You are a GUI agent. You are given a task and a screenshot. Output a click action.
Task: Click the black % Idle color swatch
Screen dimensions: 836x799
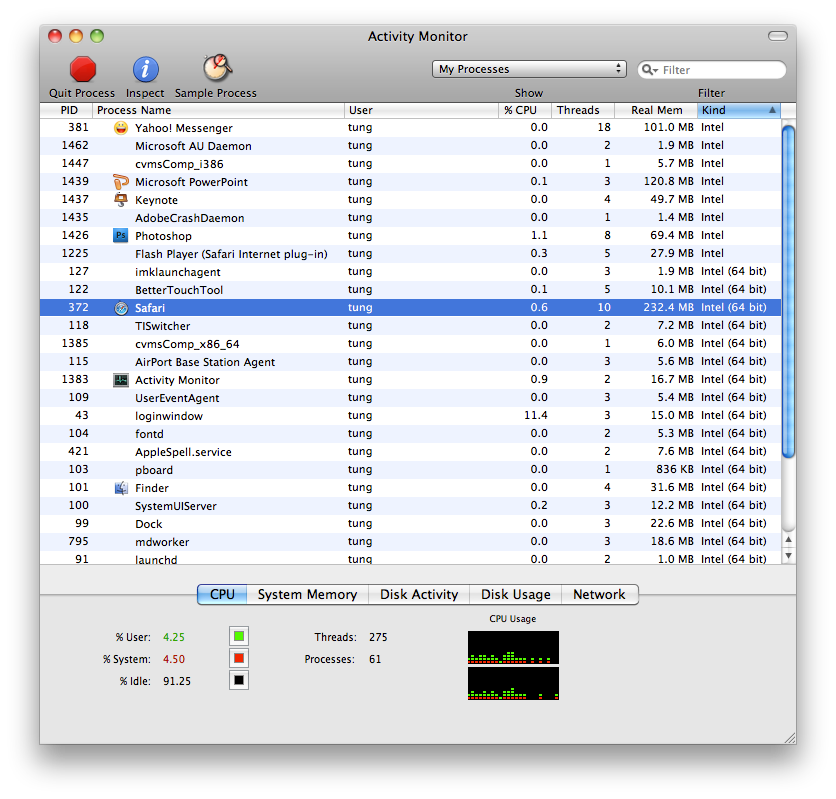(239, 680)
